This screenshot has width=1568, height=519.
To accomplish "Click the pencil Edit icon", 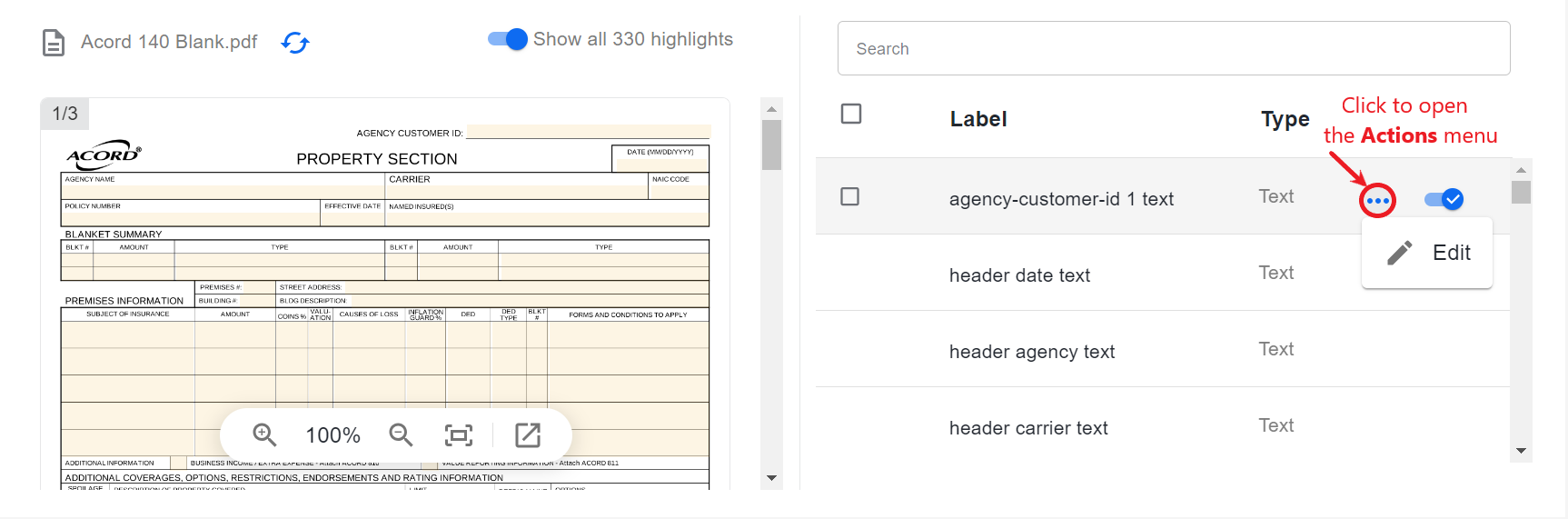I will point(1400,253).
